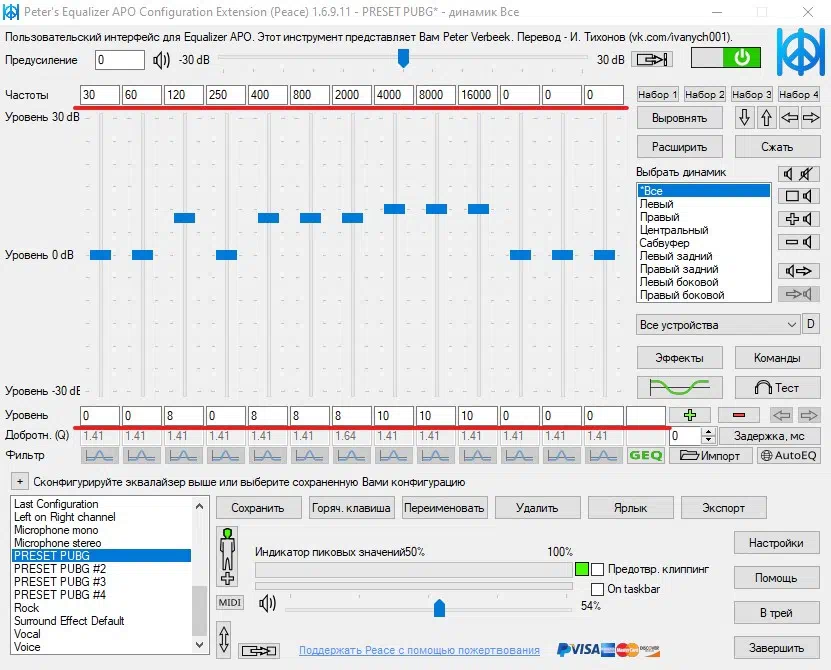Click the down arrow shift levels button
The height and width of the screenshot is (670, 831).
coord(744,117)
